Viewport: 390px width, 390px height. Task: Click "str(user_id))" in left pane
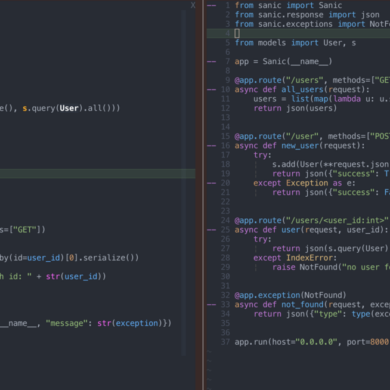click(x=76, y=276)
